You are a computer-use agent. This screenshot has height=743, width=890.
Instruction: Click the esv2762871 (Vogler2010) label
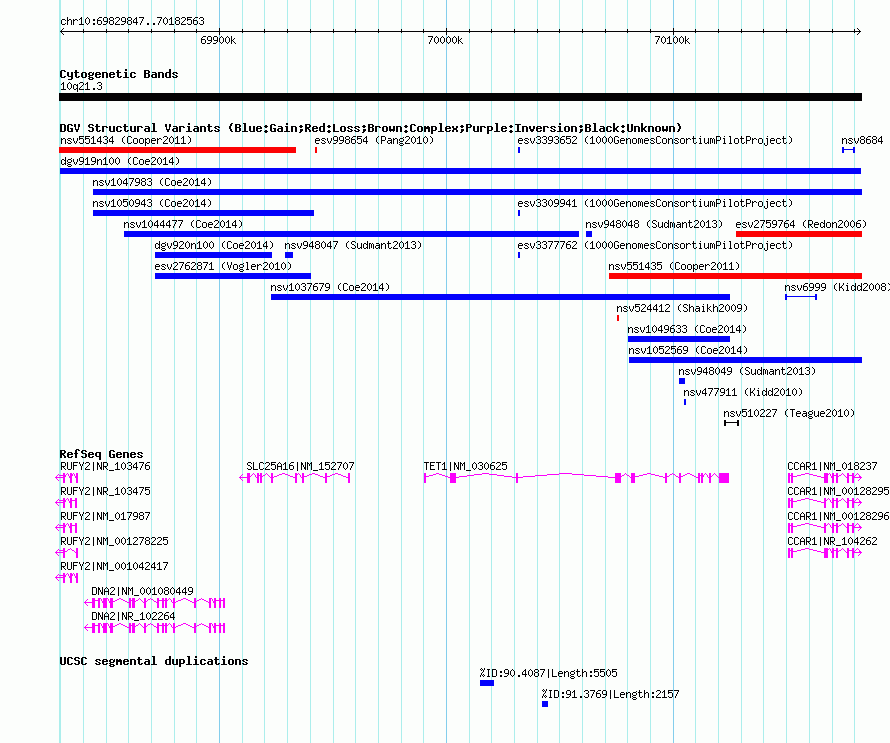click(x=223, y=266)
